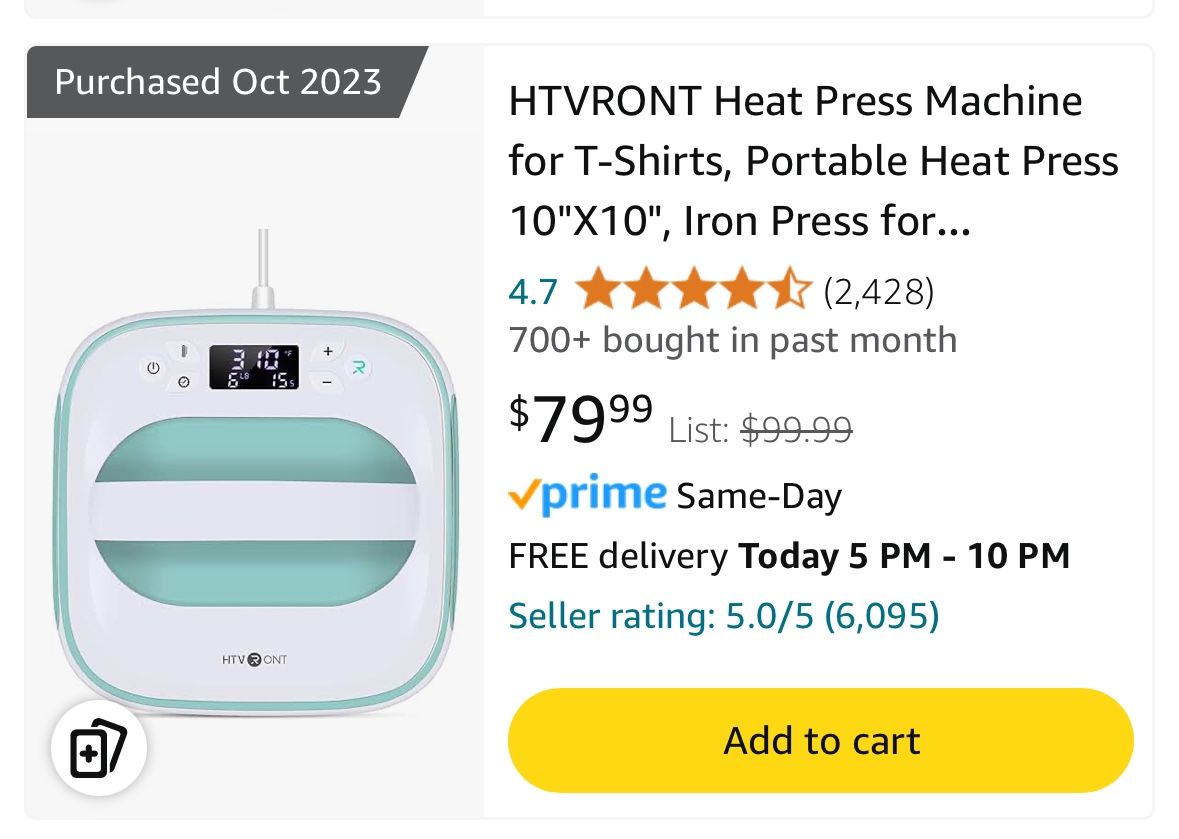Click the Purchased Oct 2023 badge
The width and height of the screenshot is (1179, 839).
218,82
